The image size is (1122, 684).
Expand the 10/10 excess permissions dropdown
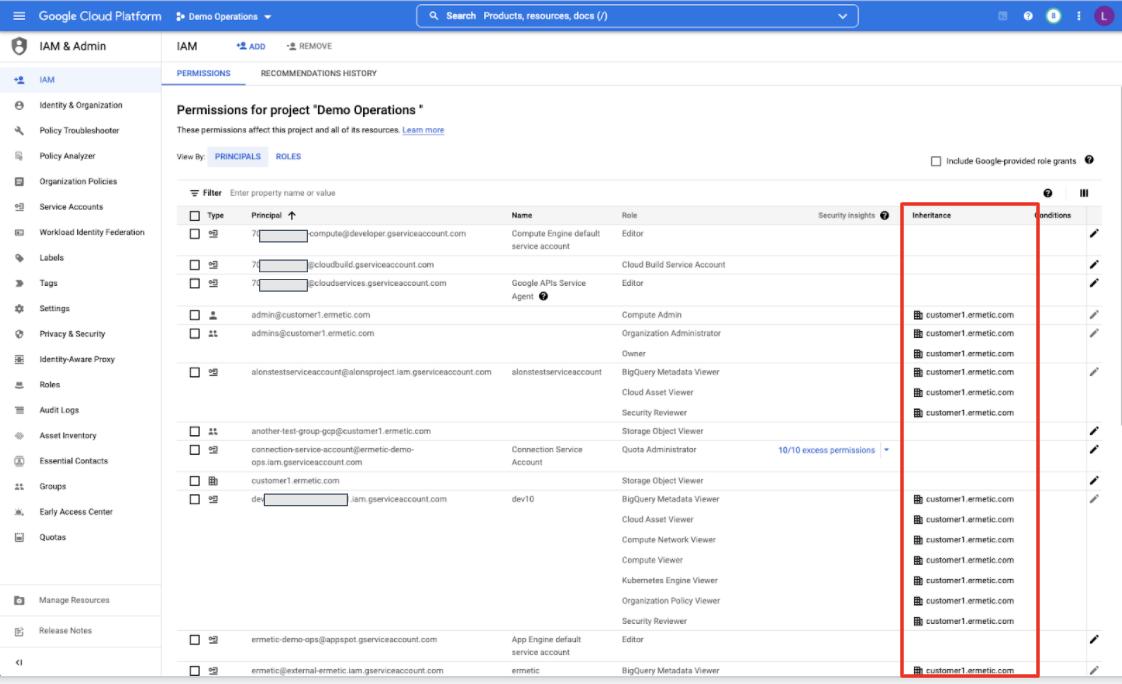tap(886, 450)
